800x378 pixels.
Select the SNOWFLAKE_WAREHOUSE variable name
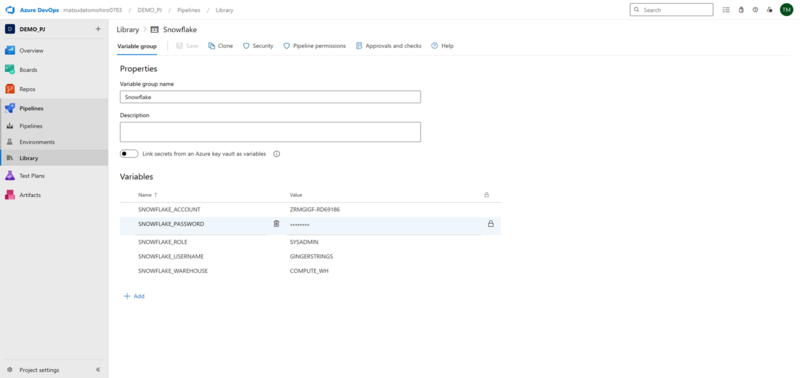pyautogui.click(x=173, y=271)
